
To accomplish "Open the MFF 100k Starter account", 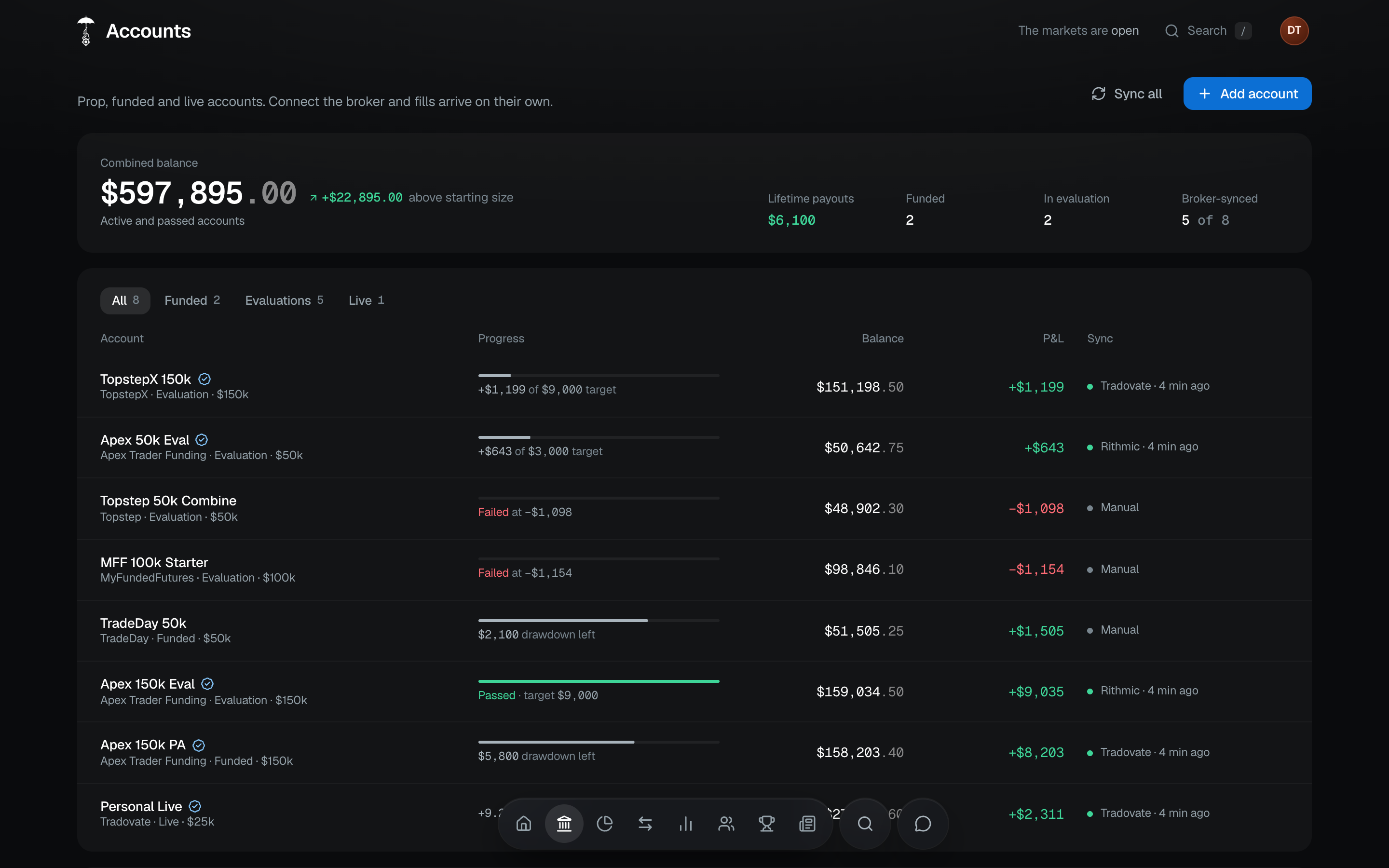I will click(x=694, y=570).
